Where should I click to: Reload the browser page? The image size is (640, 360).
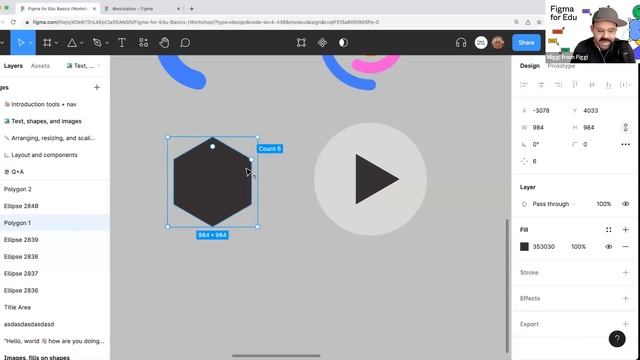point(13,22)
